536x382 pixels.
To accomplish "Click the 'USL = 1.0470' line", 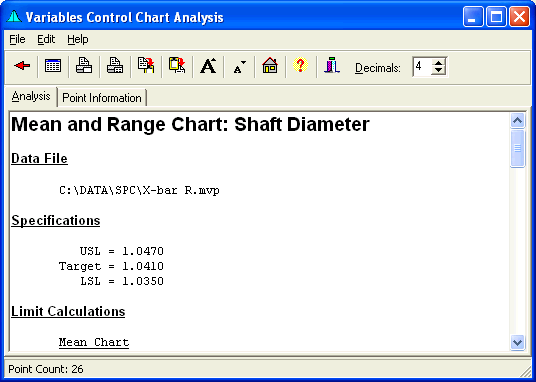I will pyautogui.click(x=122, y=251).
